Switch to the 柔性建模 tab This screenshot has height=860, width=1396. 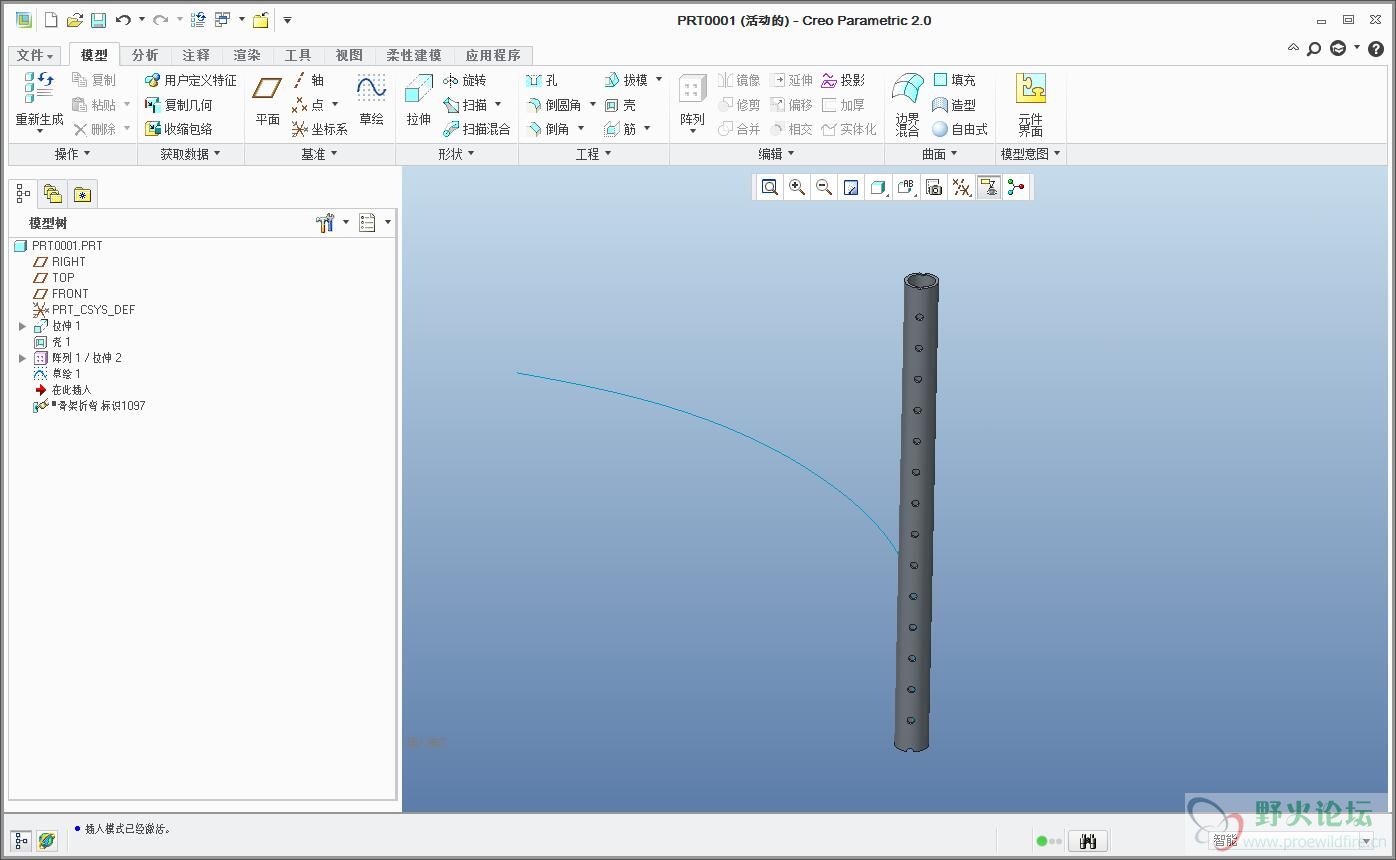click(x=414, y=55)
